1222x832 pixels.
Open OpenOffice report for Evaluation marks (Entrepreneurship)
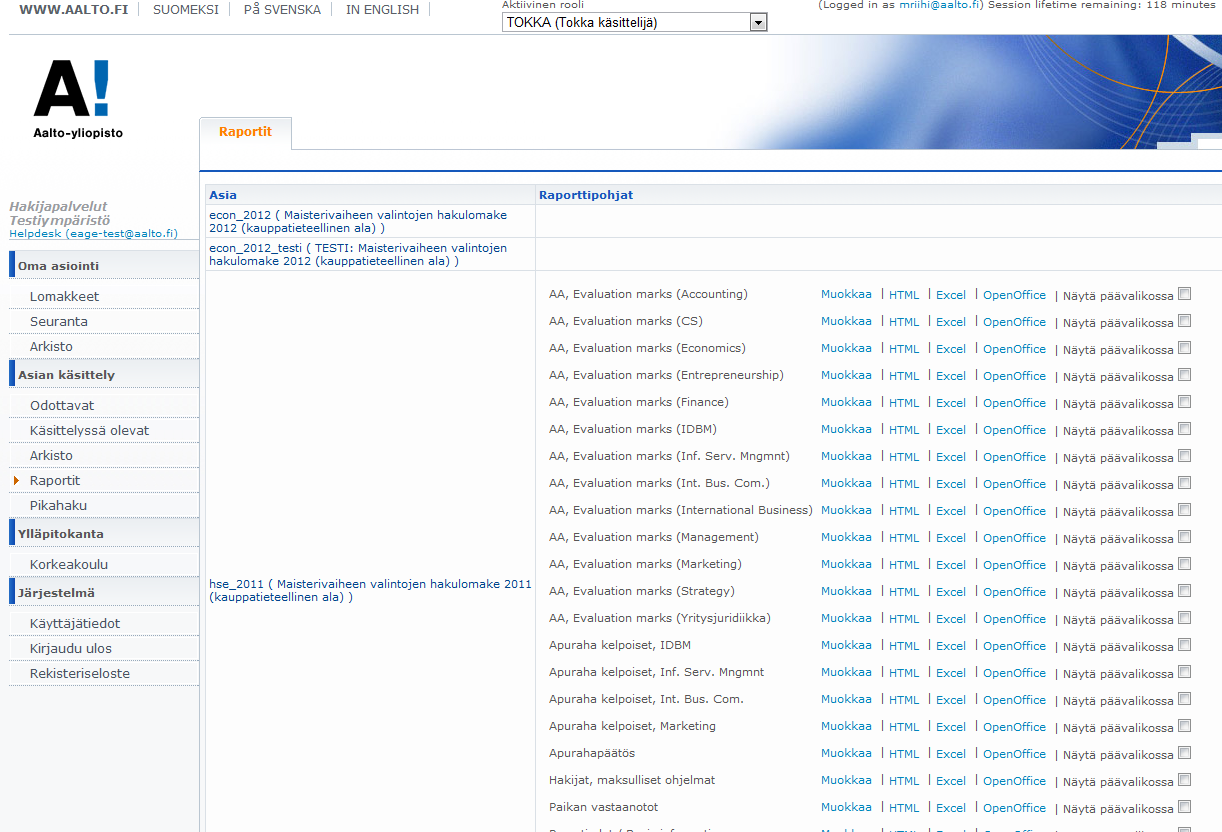click(1014, 376)
